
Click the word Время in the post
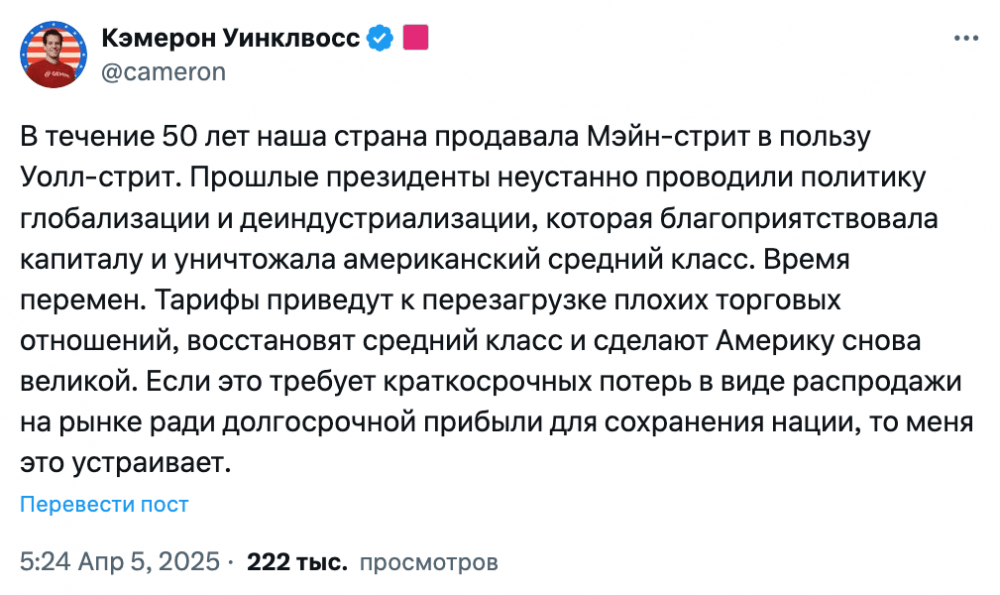(807, 259)
